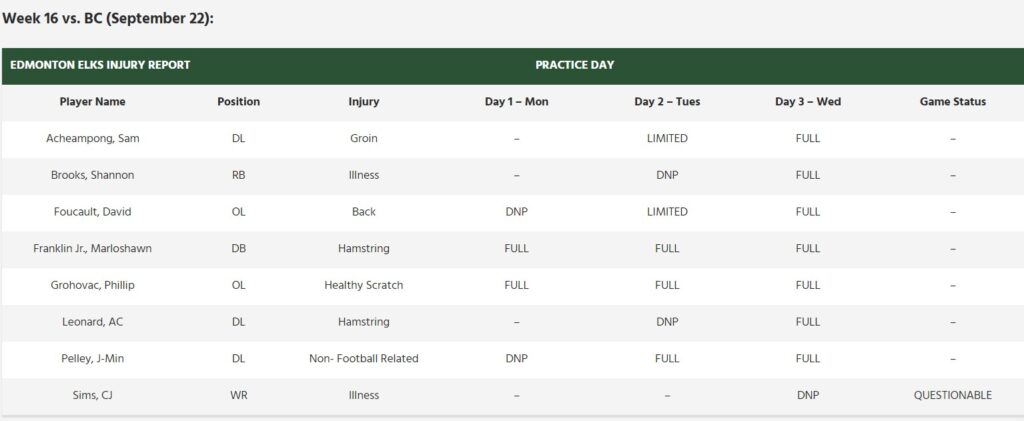This screenshot has height=421, width=1024.
Task: Click the Week 16 vs. BC heading
Action: (108, 18)
